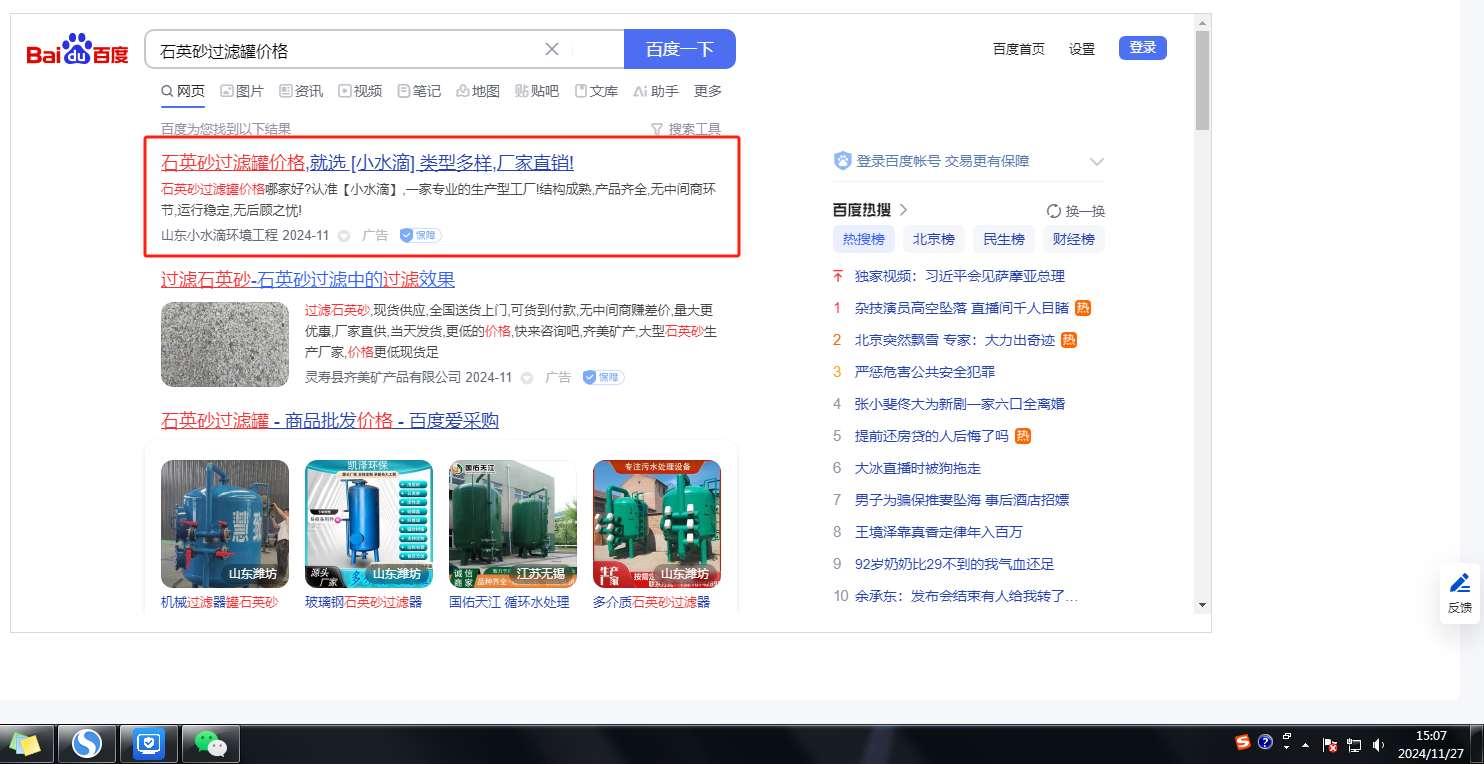Viewport: 1484px width, 764px height.
Task: Open 石英砂过滤罐 百度爱采购 result link
Action: (330, 421)
